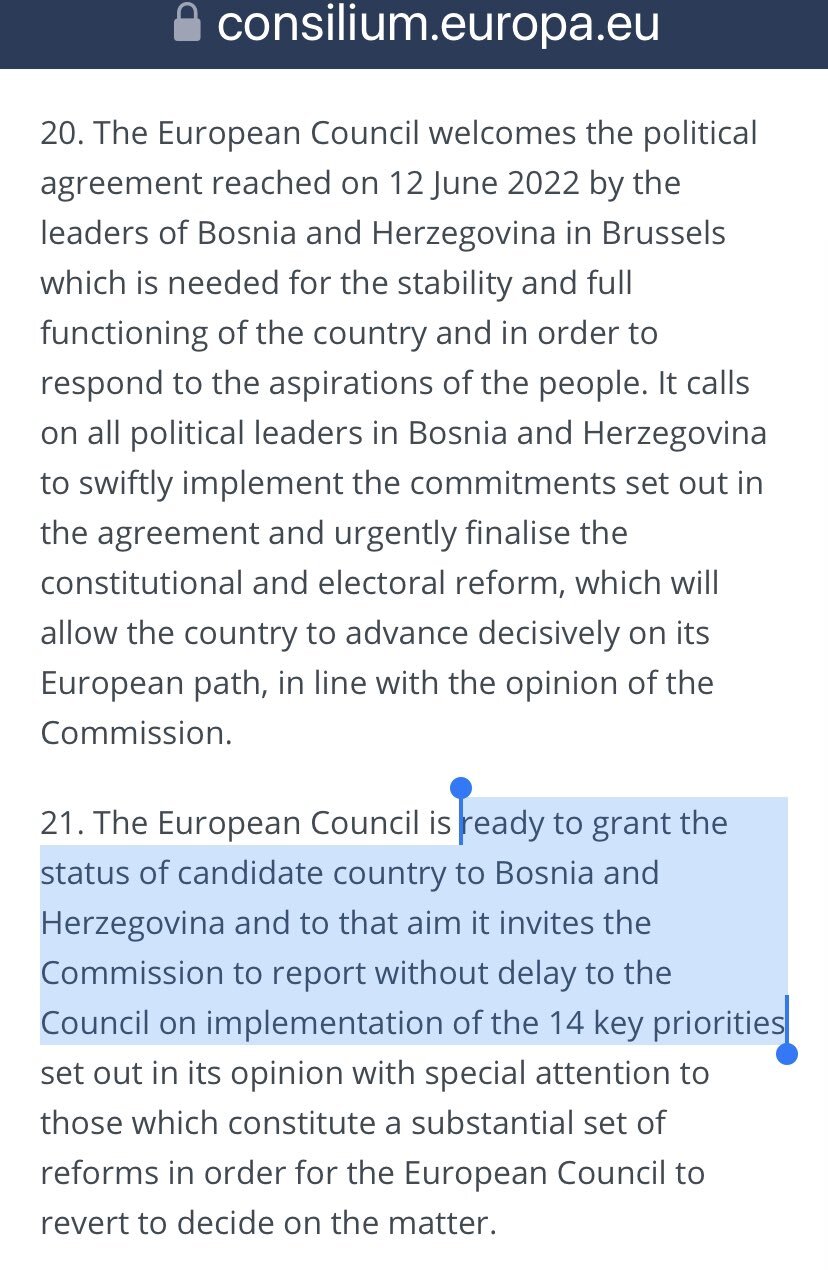Click the selection end handle after "priorities"

[787, 1053]
